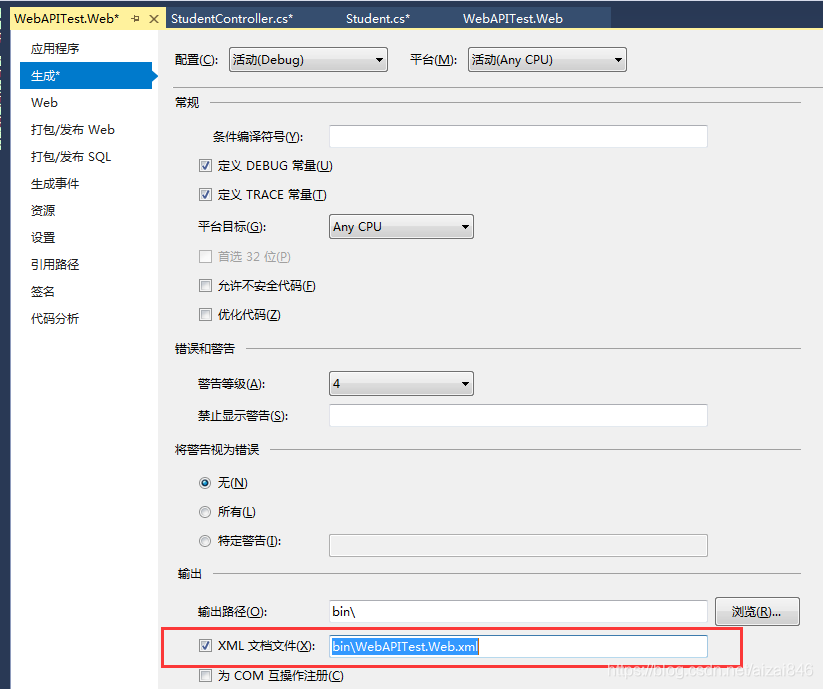Open the Web settings page
This screenshot has height=689, width=823.
pos(45,103)
